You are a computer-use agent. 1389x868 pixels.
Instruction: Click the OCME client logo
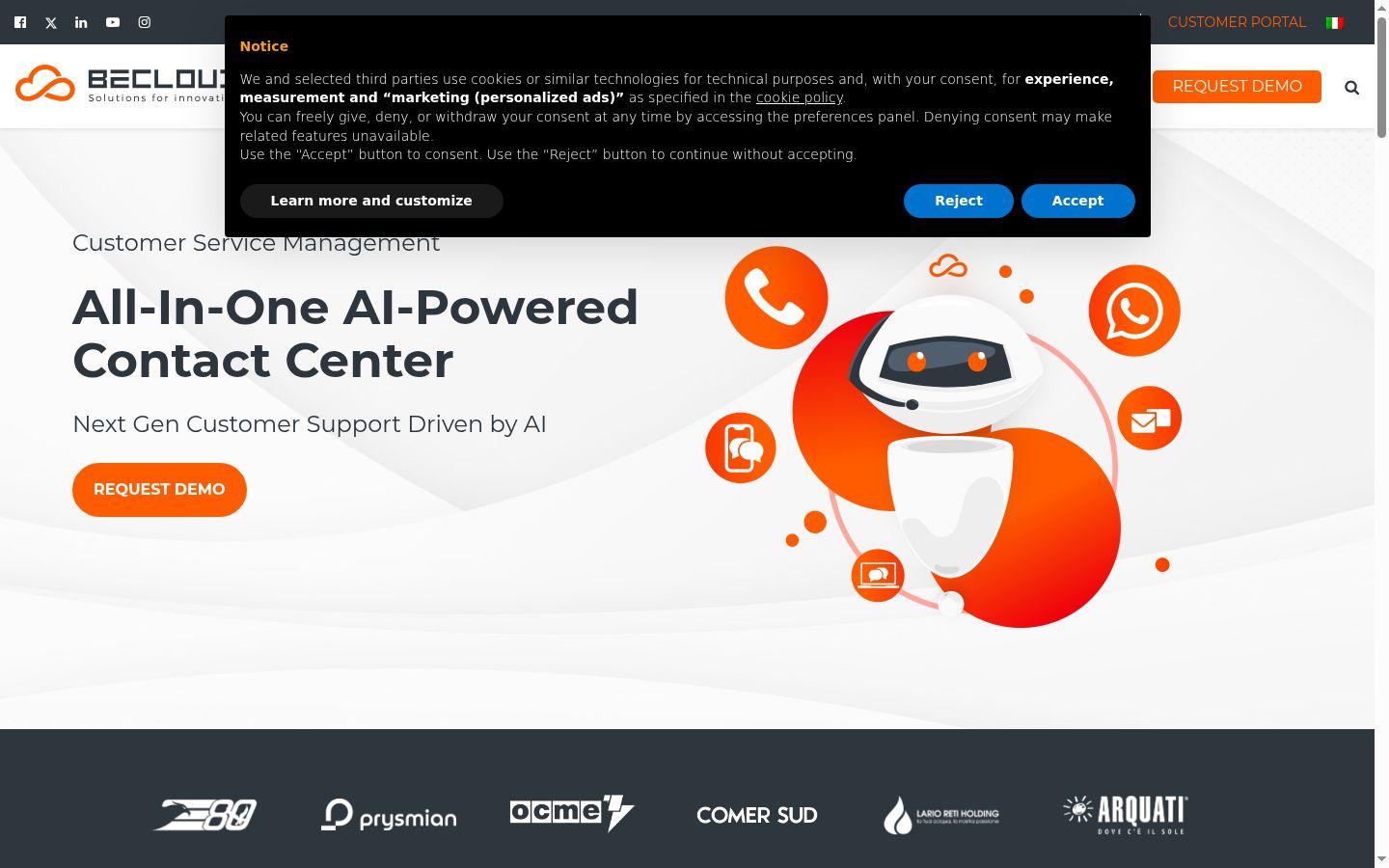pos(572,813)
